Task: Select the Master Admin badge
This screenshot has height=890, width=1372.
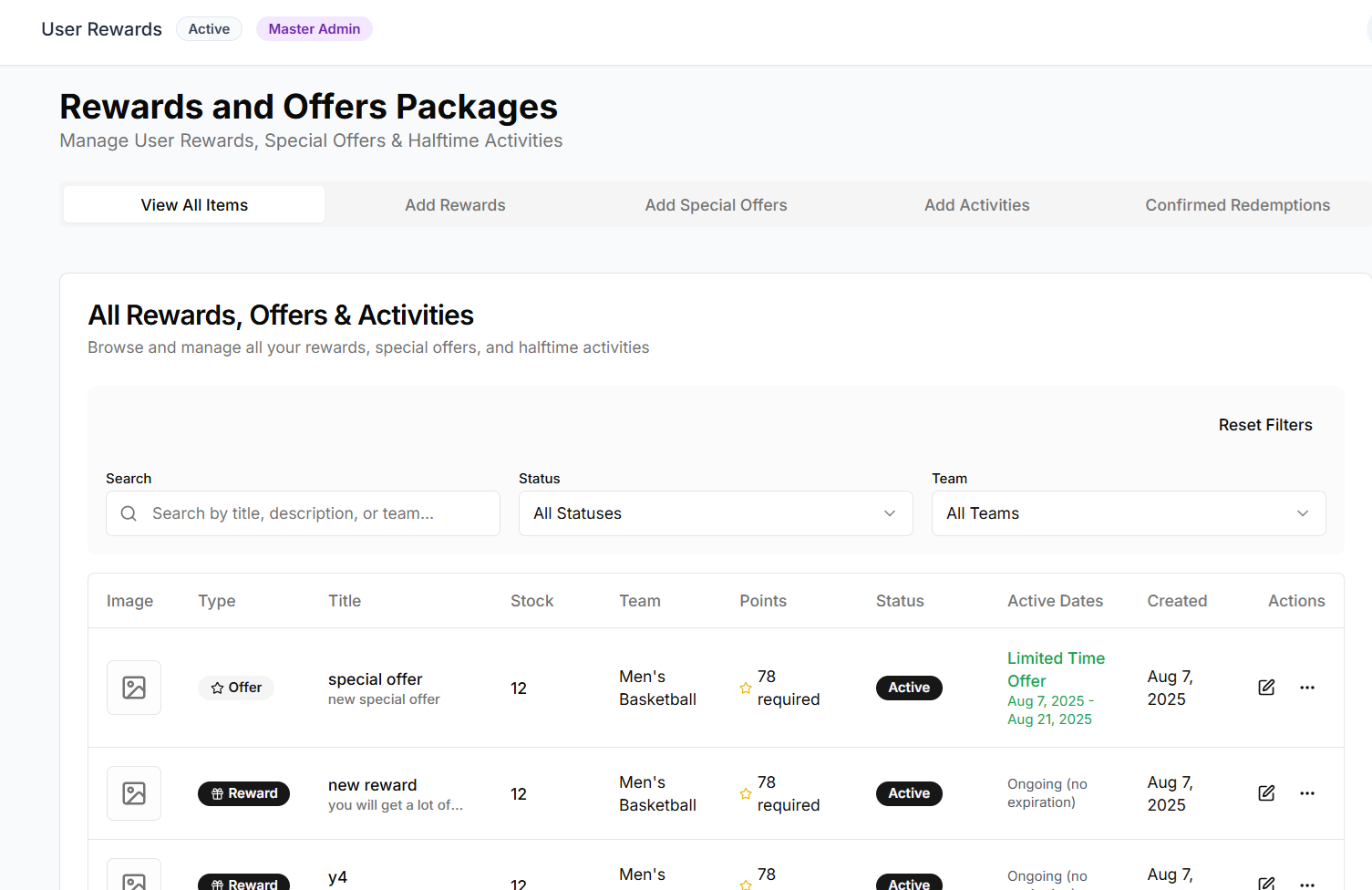Action: tap(314, 28)
